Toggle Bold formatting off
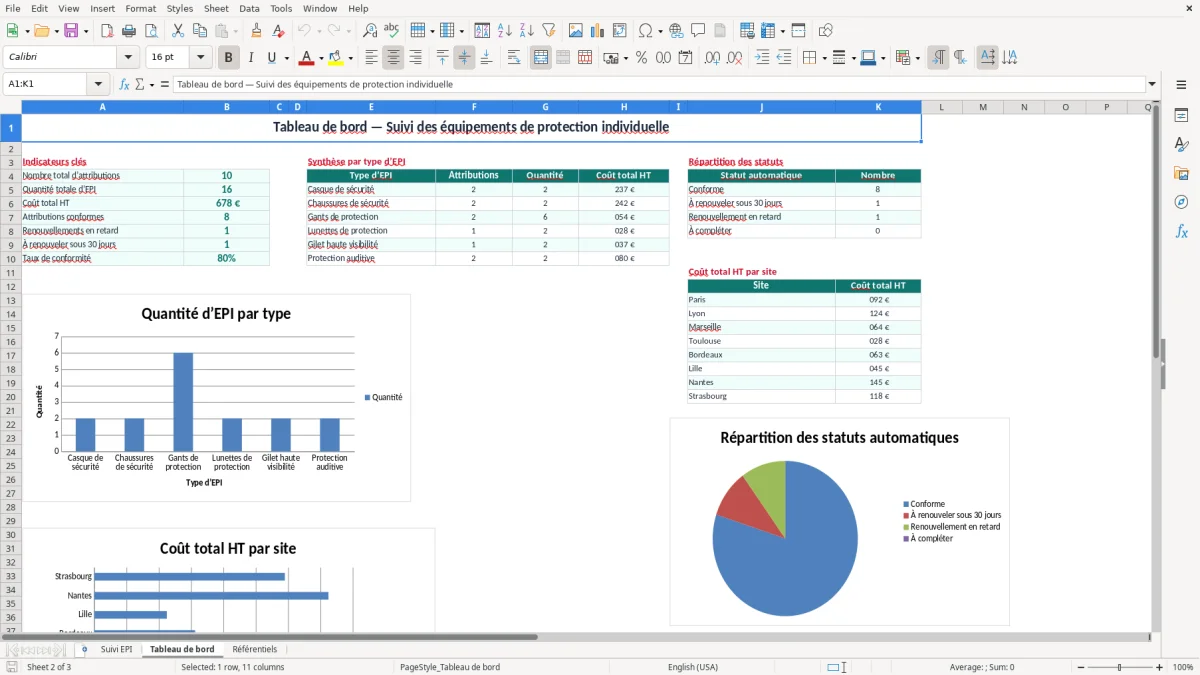Image resolution: width=1200 pixels, height=675 pixels. [229, 58]
